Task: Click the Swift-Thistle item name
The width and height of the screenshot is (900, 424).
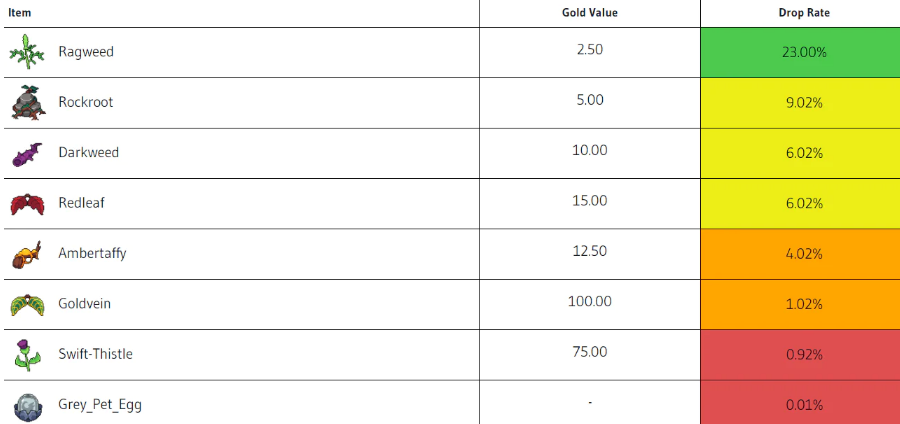Action: [95, 354]
